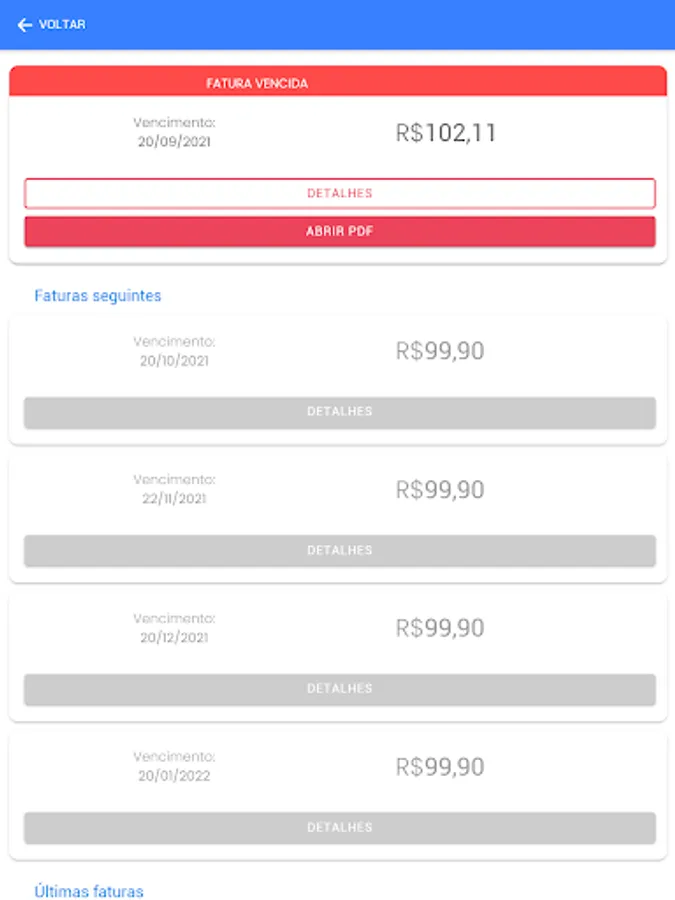
Task: Select the red FATURA VENCIDA banner
Action: pyautogui.click(x=337, y=83)
